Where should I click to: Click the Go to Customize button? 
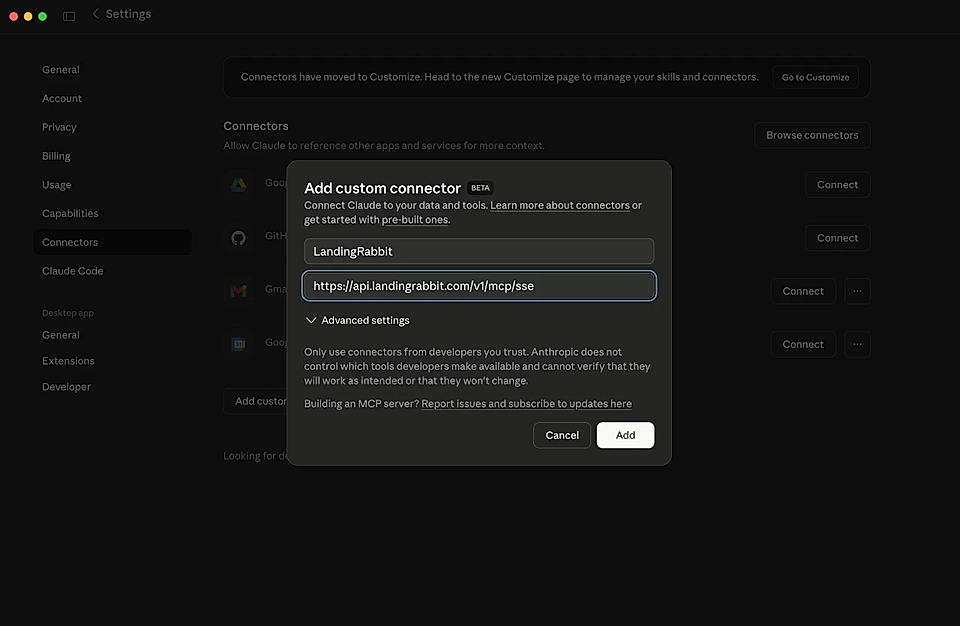point(815,76)
